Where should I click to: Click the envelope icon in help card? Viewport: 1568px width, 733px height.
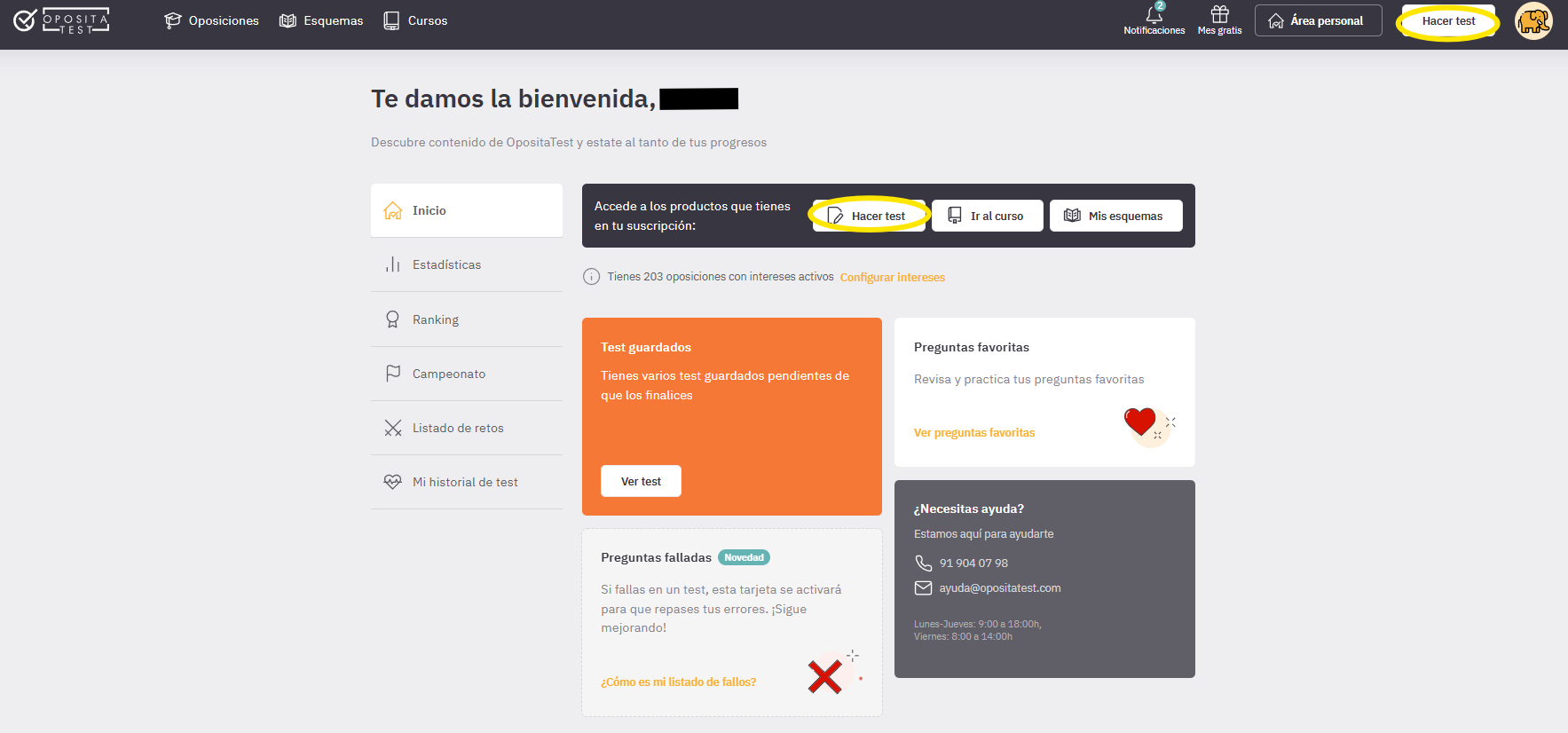pyautogui.click(x=924, y=588)
